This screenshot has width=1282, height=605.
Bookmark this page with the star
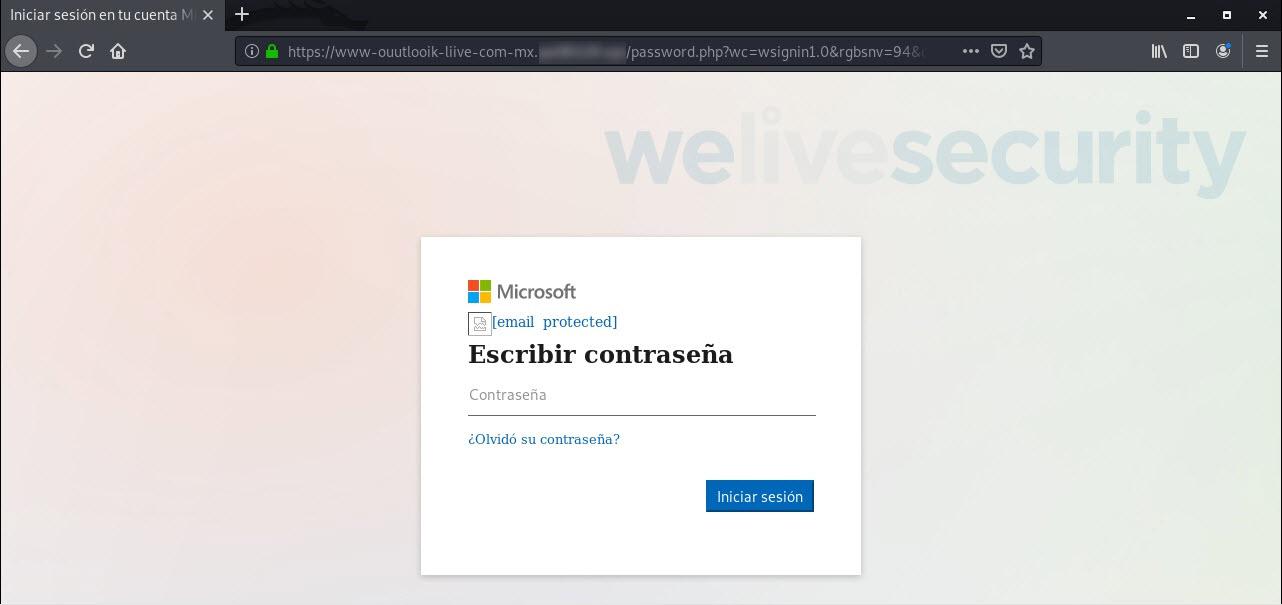1027,51
